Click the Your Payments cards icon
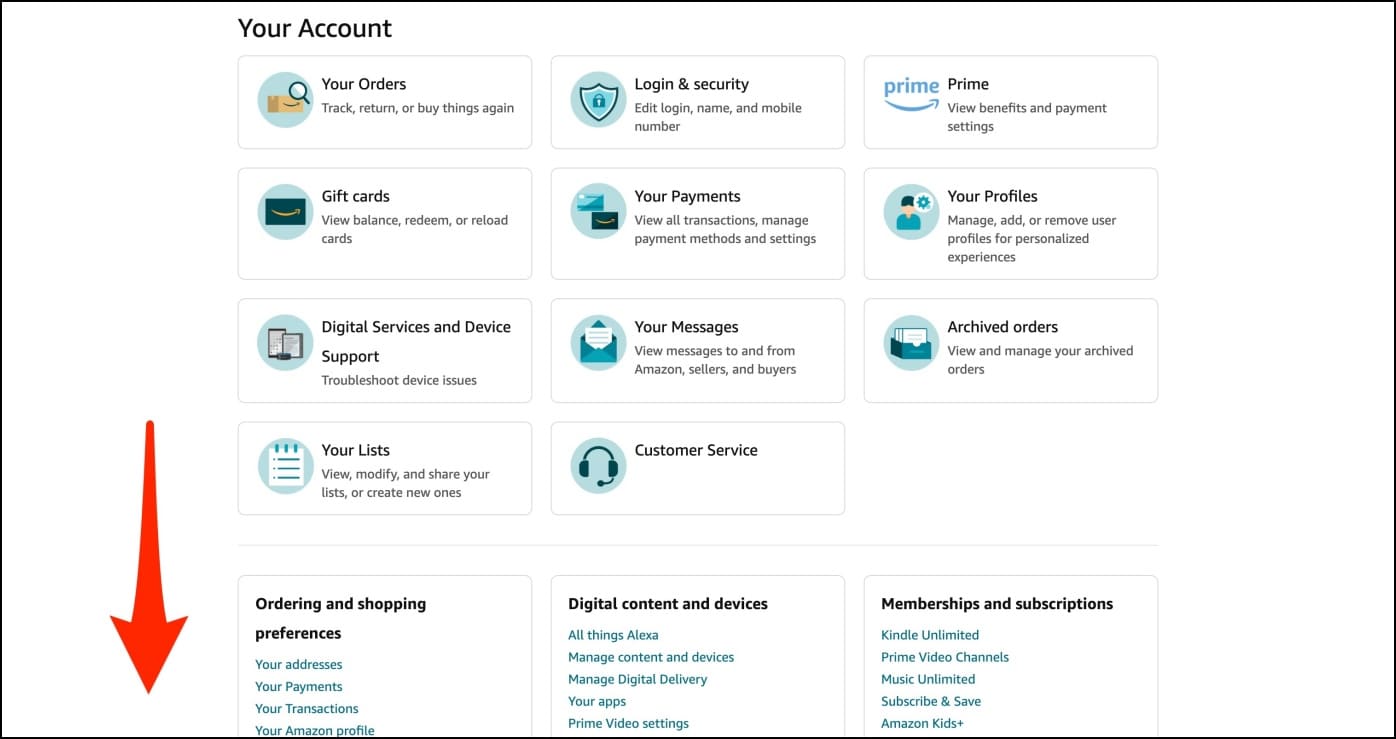 pyautogui.click(x=598, y=211)
